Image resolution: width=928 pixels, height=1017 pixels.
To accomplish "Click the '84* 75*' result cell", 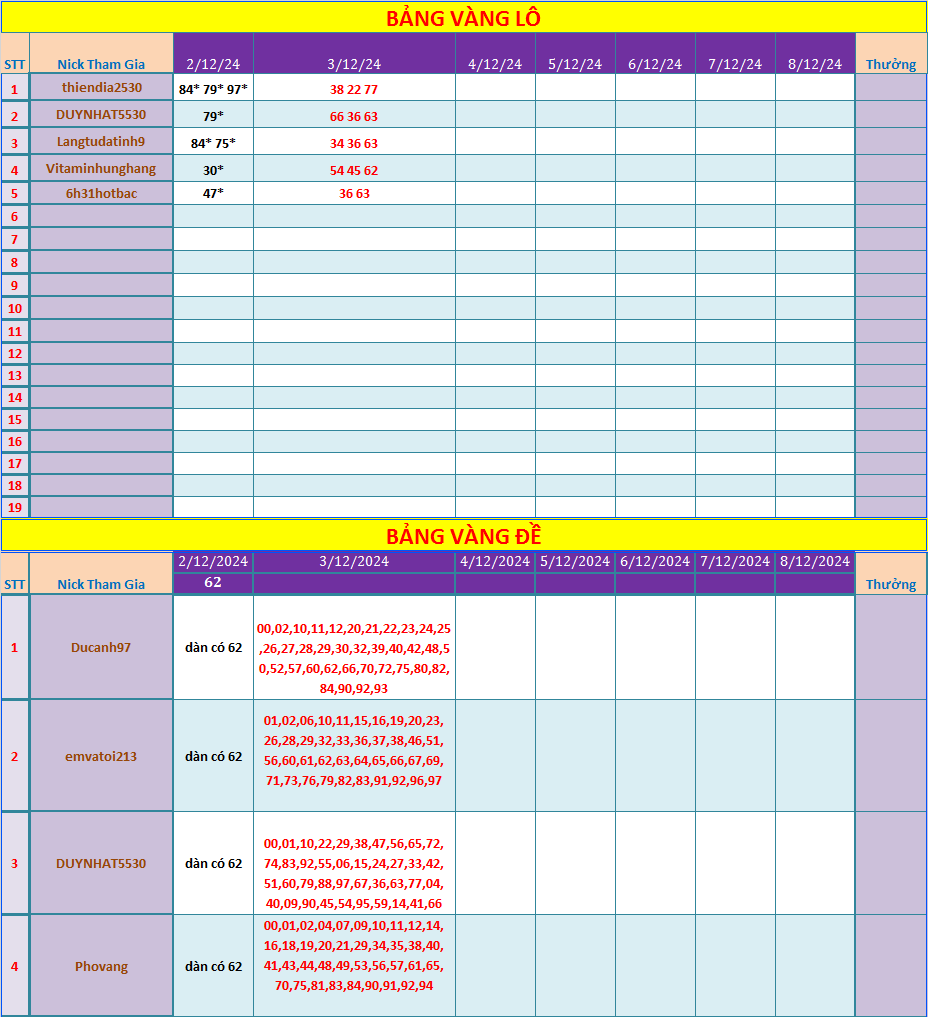I will (213, 143).
